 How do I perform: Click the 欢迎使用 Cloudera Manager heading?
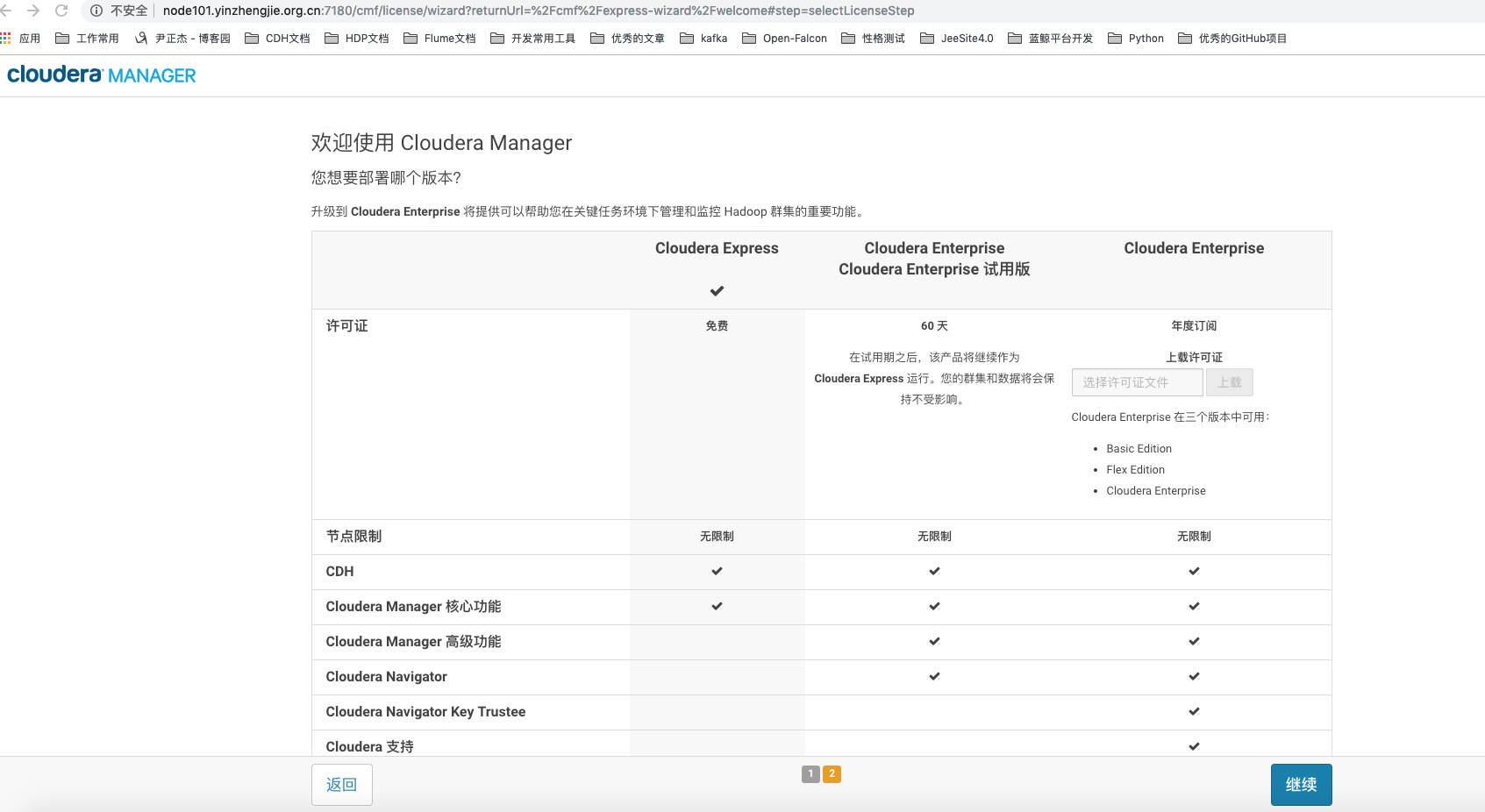441,143
